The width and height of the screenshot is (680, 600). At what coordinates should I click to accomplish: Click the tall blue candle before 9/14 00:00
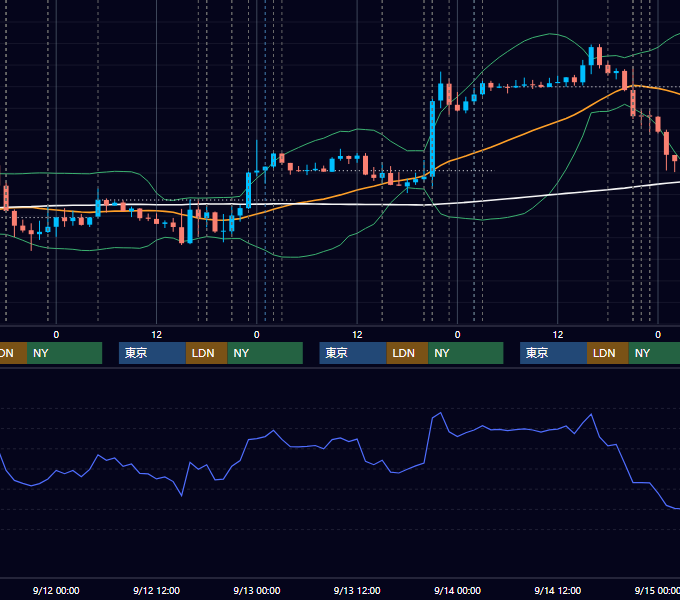click(432, 139)
